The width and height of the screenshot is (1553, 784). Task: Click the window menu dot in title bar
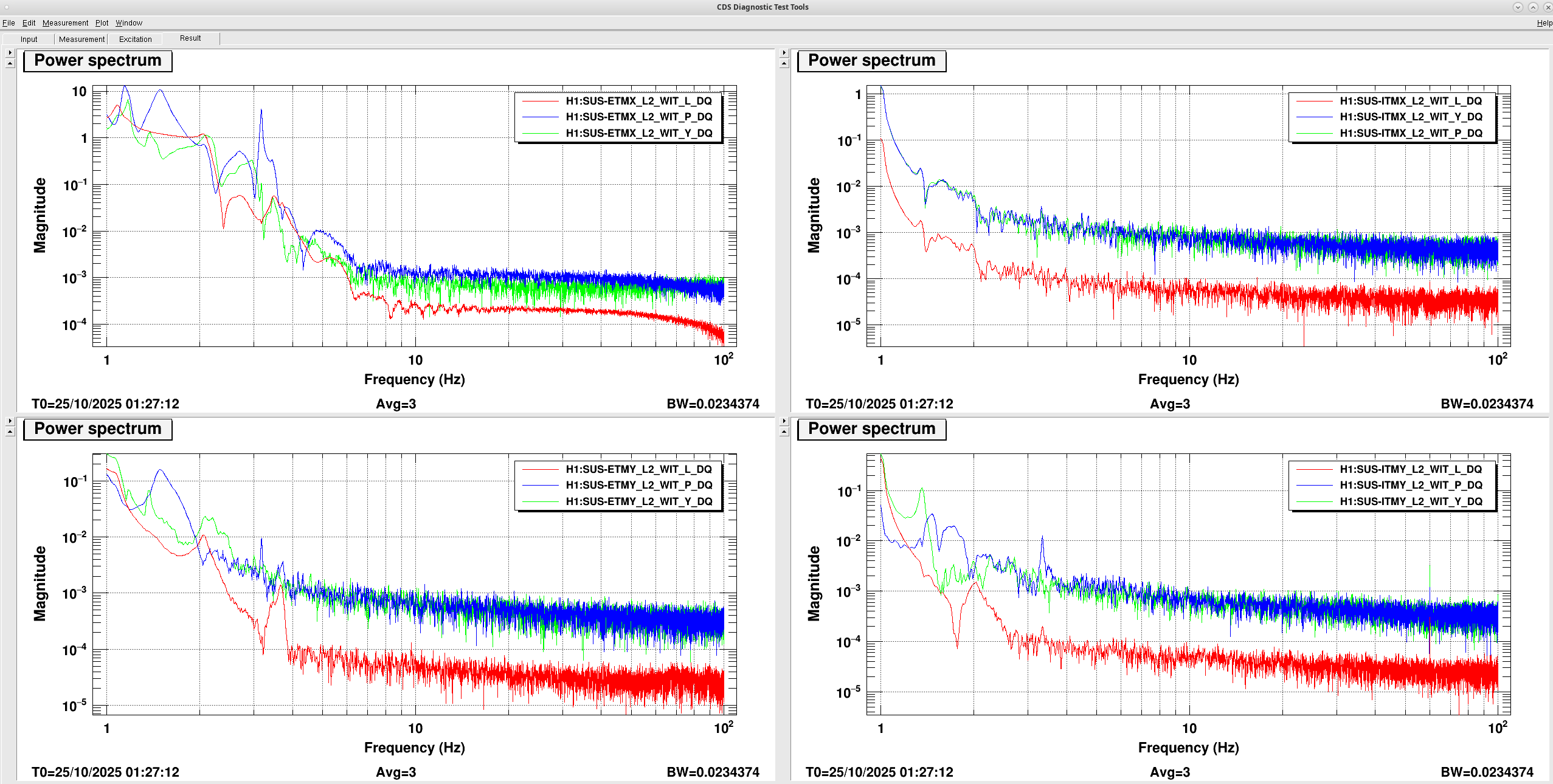[6, 7]
